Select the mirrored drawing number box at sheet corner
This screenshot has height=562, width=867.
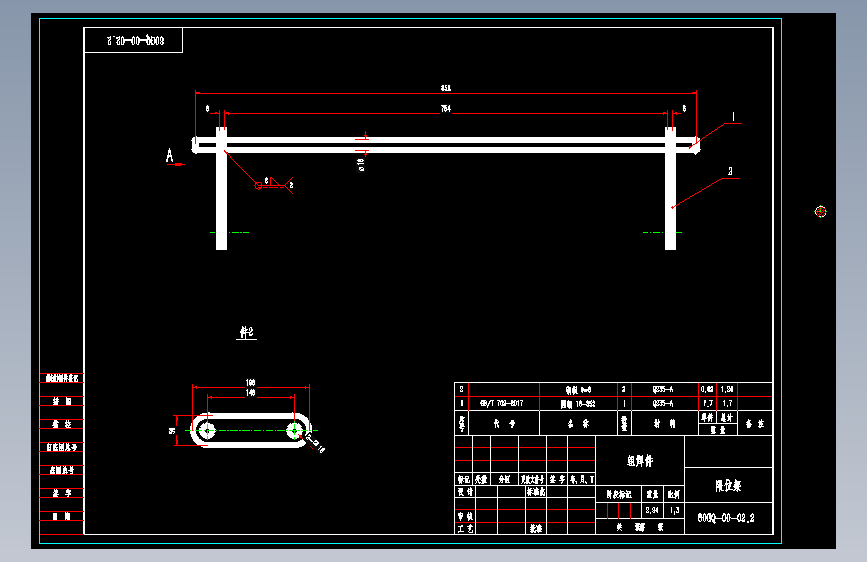(x=133, y=40)
